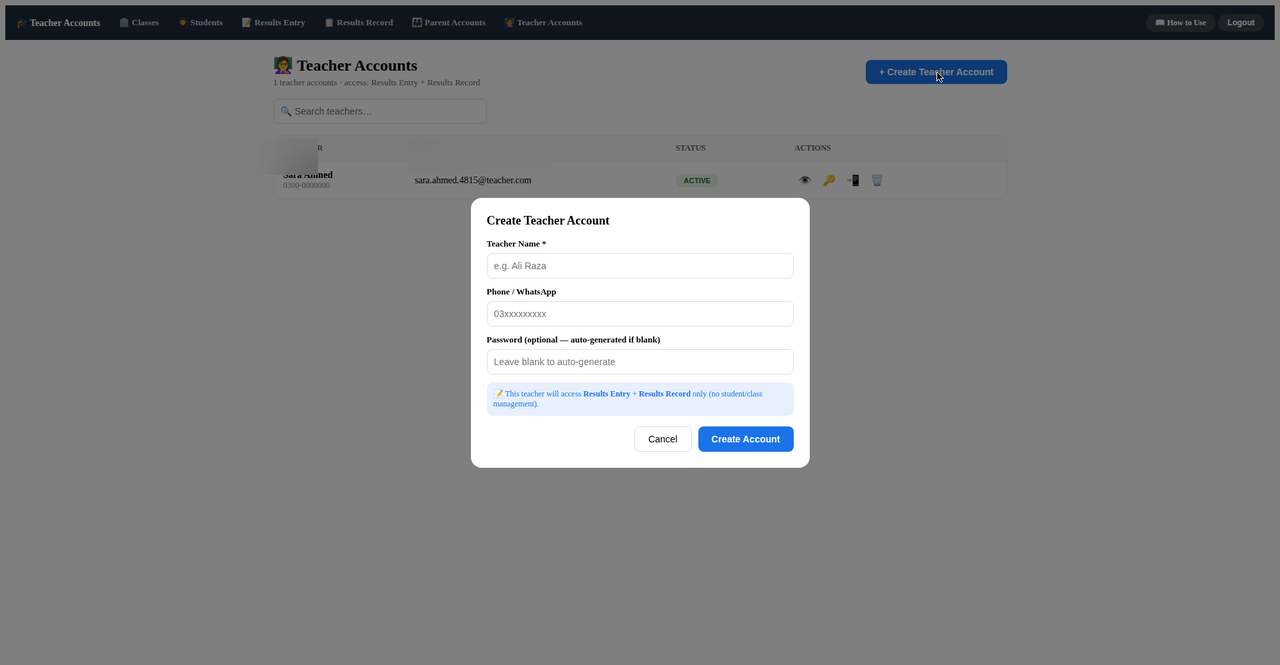The height and width of the screenshot is (665, 1280).
Task: Click the eye icon in Sara Ahmed's row
Action: tap(805, 180)
